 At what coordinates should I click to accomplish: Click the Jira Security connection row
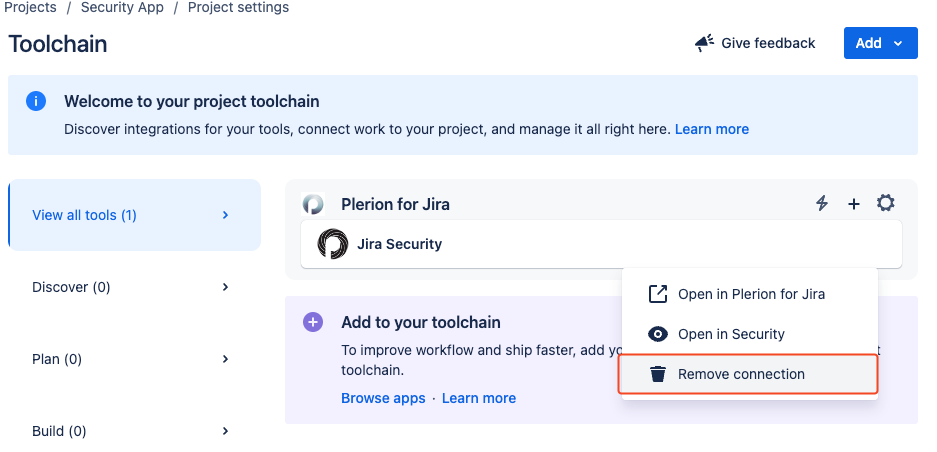point(601,244)
